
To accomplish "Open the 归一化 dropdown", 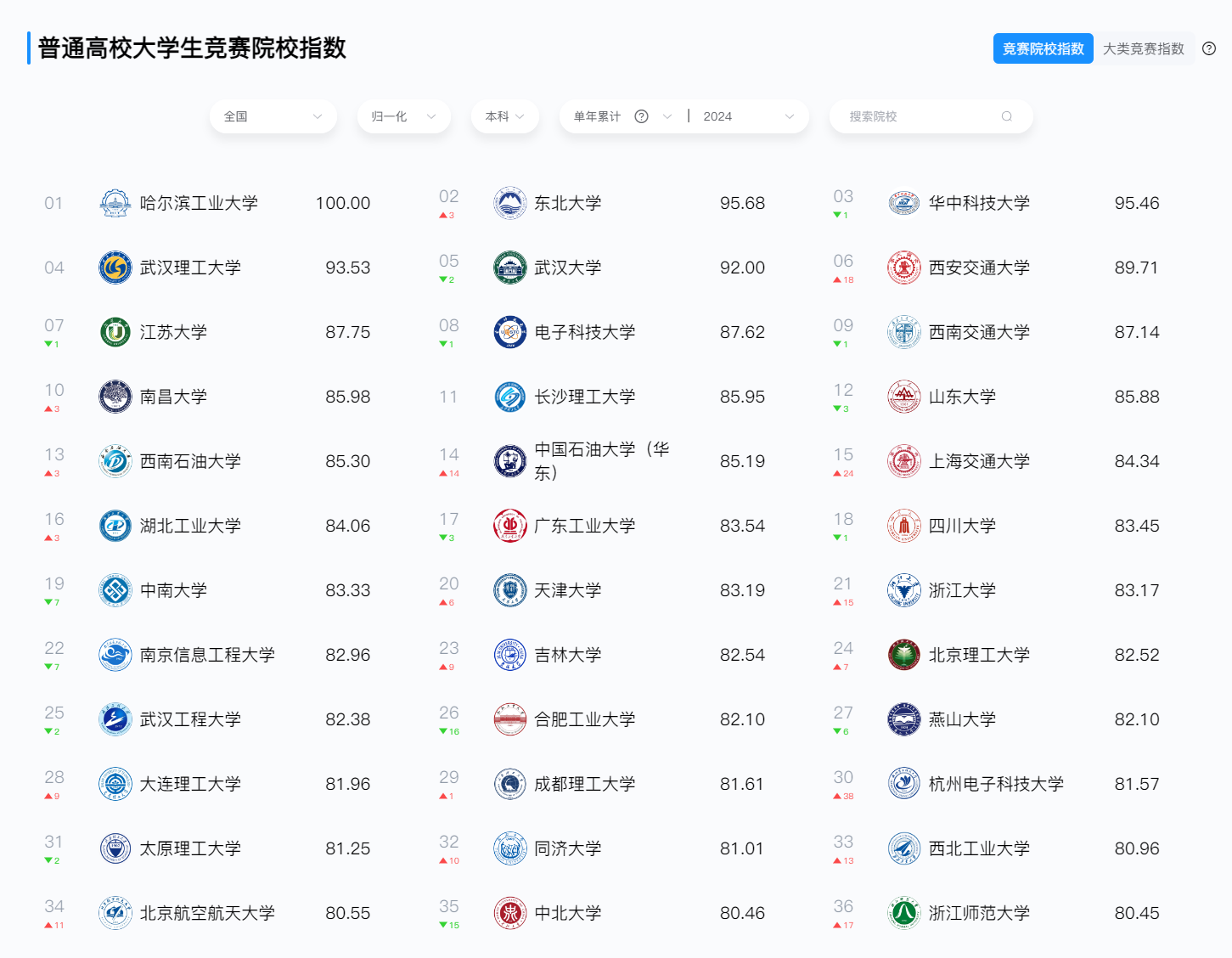I will click(403, 116).
